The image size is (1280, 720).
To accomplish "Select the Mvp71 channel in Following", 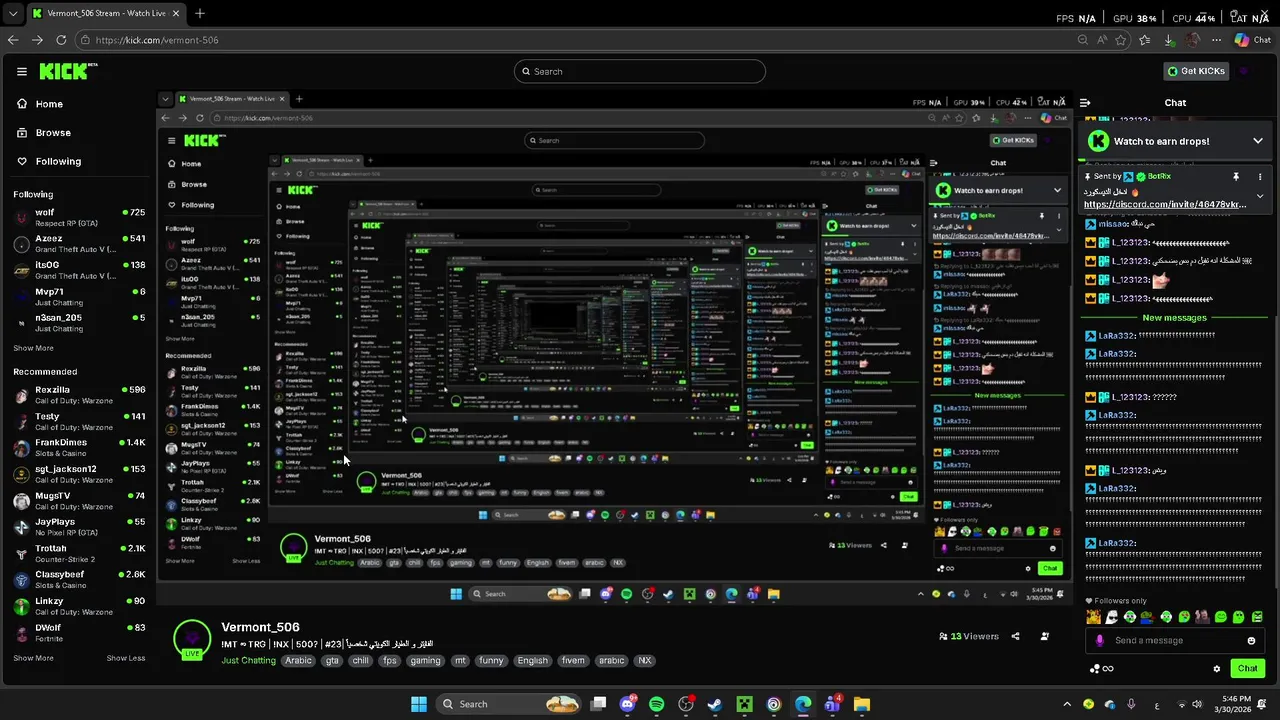I will coord(78,297).
